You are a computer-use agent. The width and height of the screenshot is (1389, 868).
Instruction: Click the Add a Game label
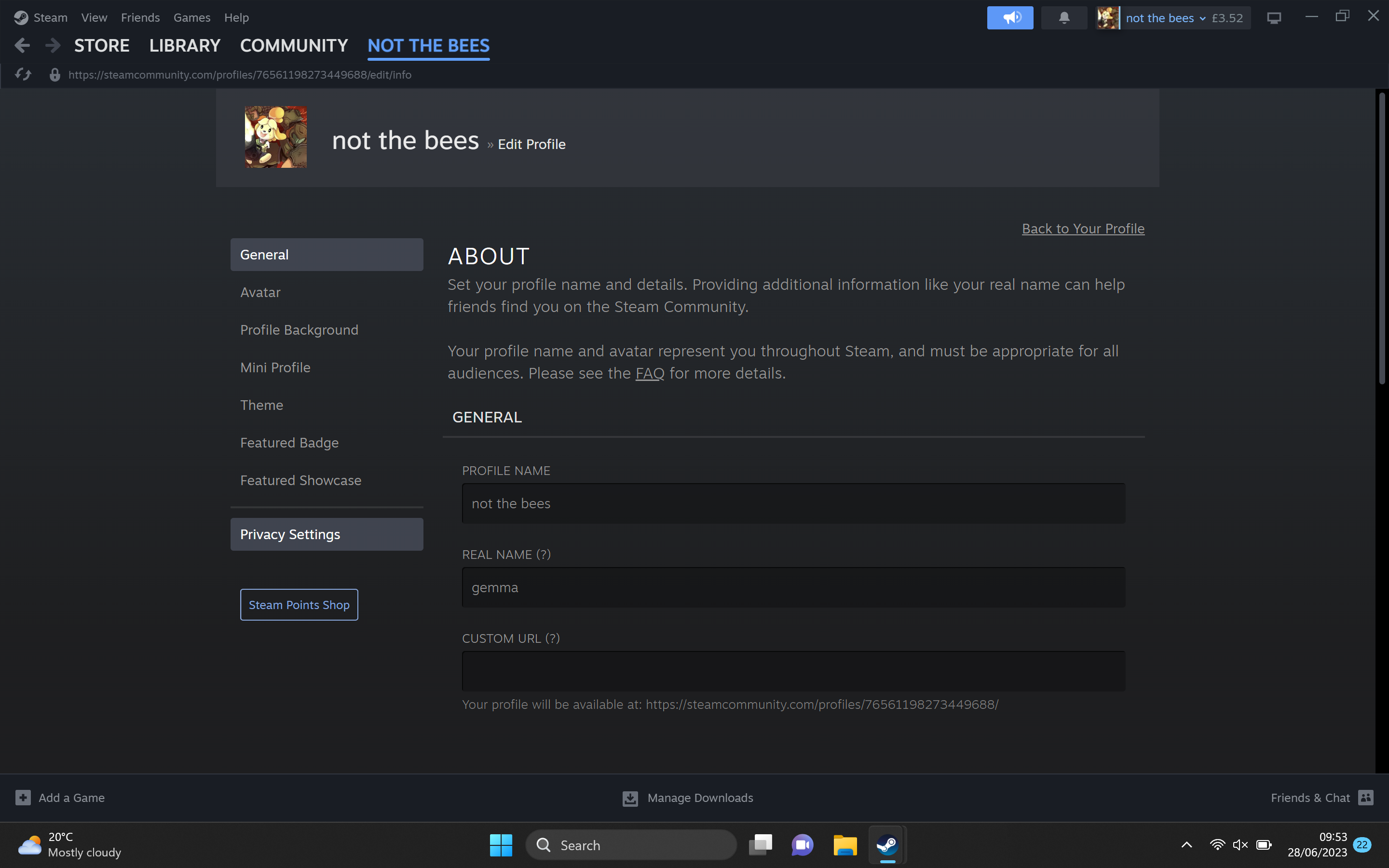(72, 798)
